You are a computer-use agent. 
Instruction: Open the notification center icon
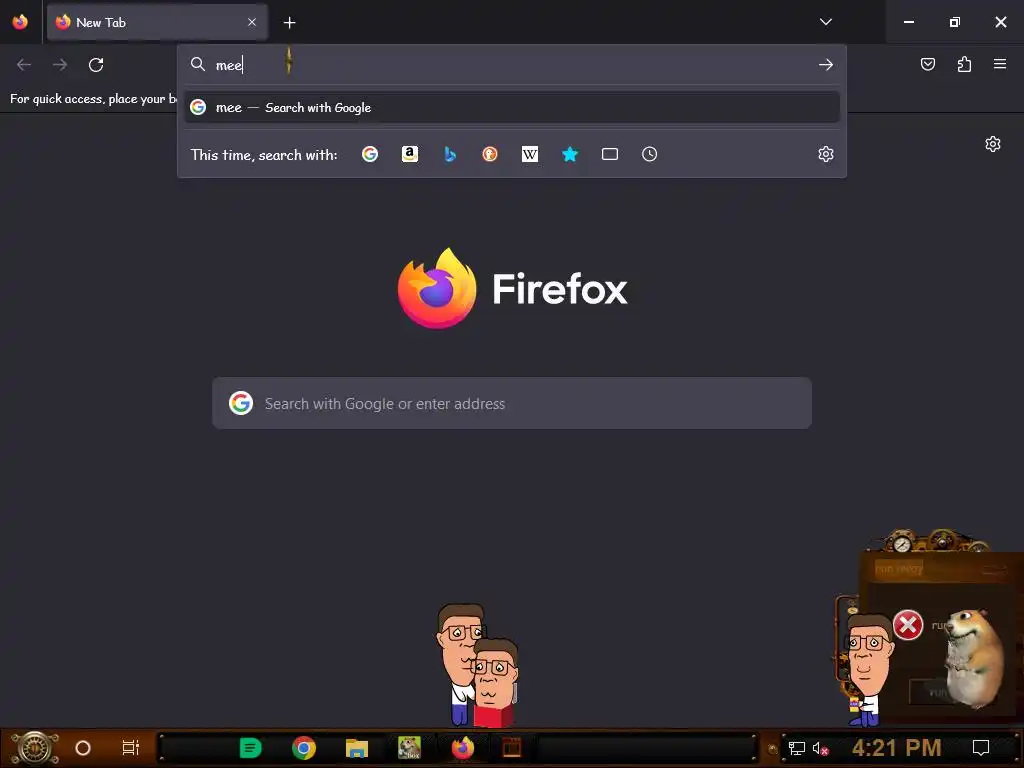(x=981, y=748)
